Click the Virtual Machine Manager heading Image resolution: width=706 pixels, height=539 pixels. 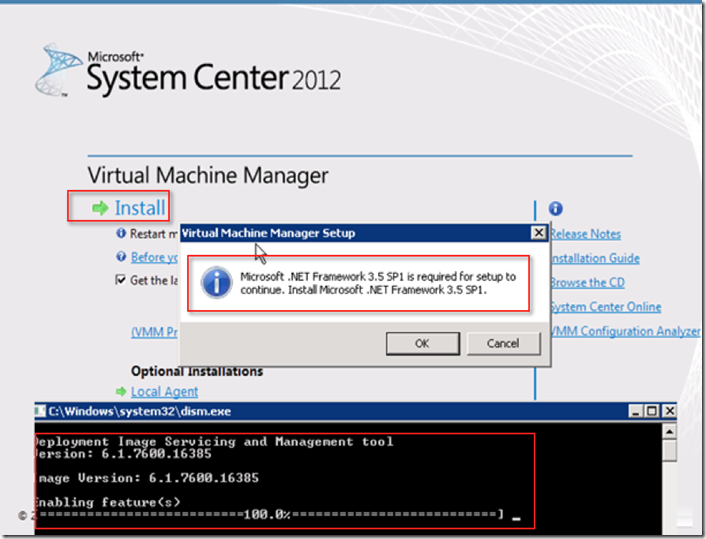tap(208, 176)
